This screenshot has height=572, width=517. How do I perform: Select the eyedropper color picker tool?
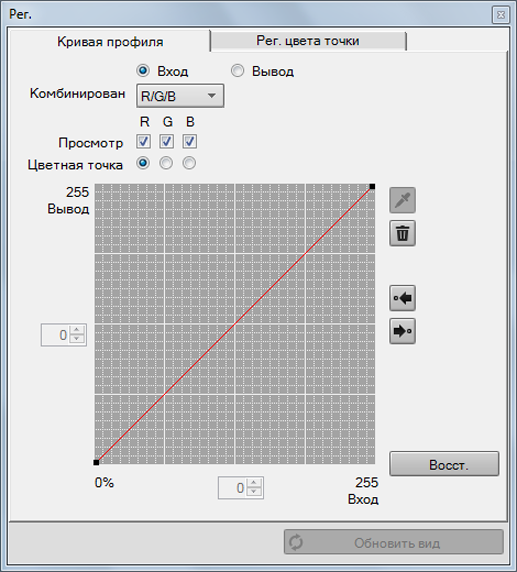(x=402, y=200)
